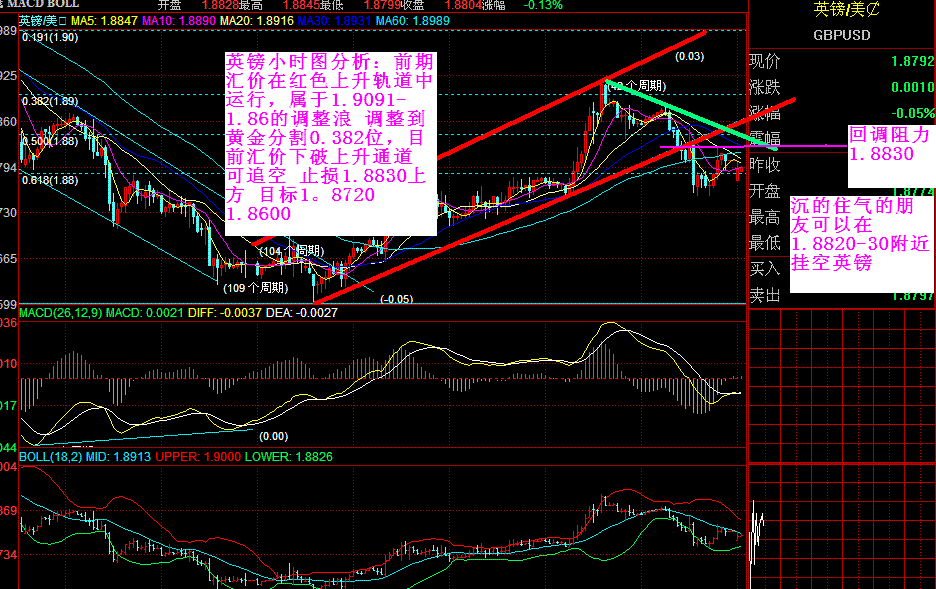Click the 英镑小时图分析 analysis text box
The image size is (936, 589).
tap(331, 143)
